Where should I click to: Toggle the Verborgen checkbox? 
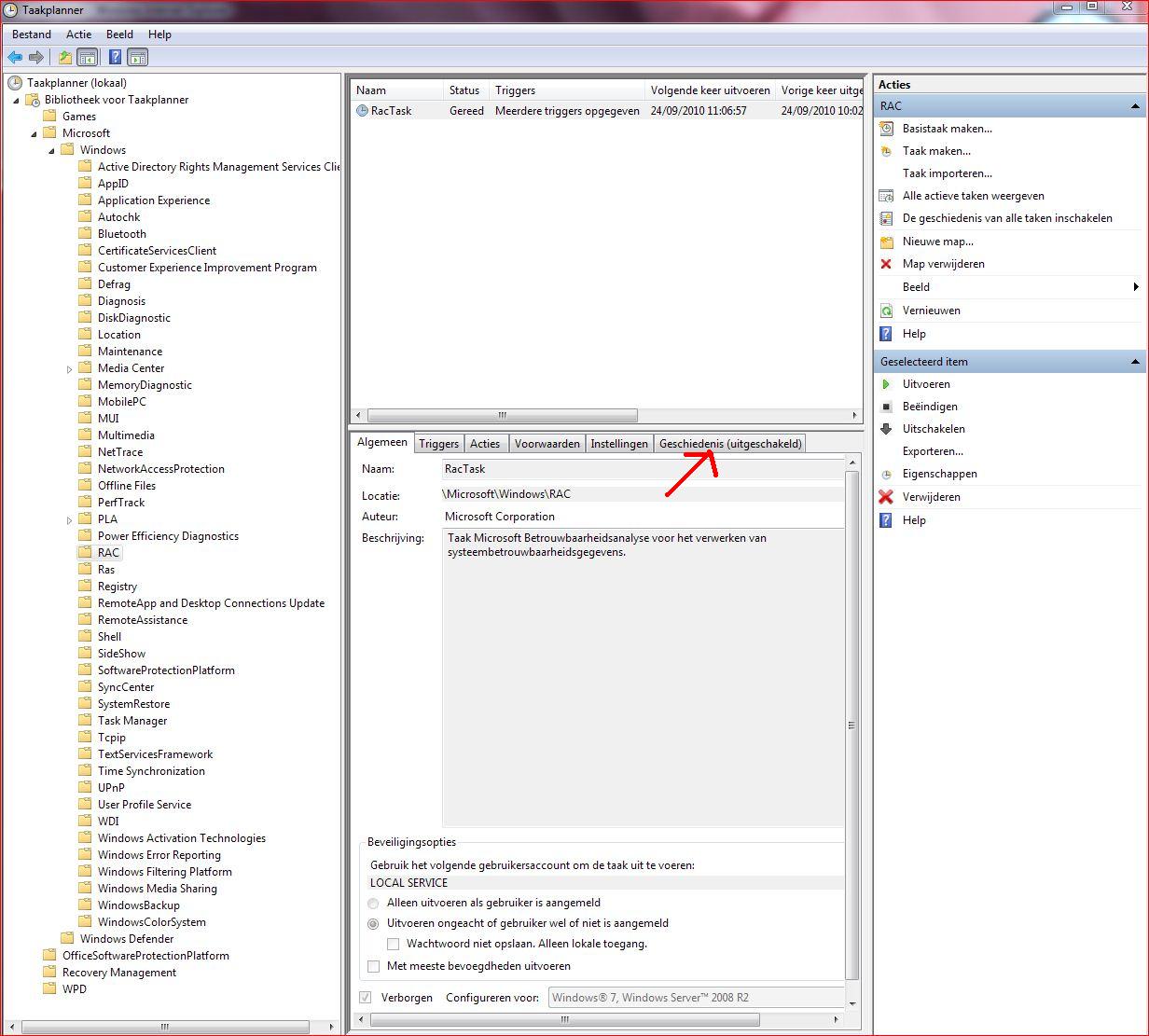(367, 998)
